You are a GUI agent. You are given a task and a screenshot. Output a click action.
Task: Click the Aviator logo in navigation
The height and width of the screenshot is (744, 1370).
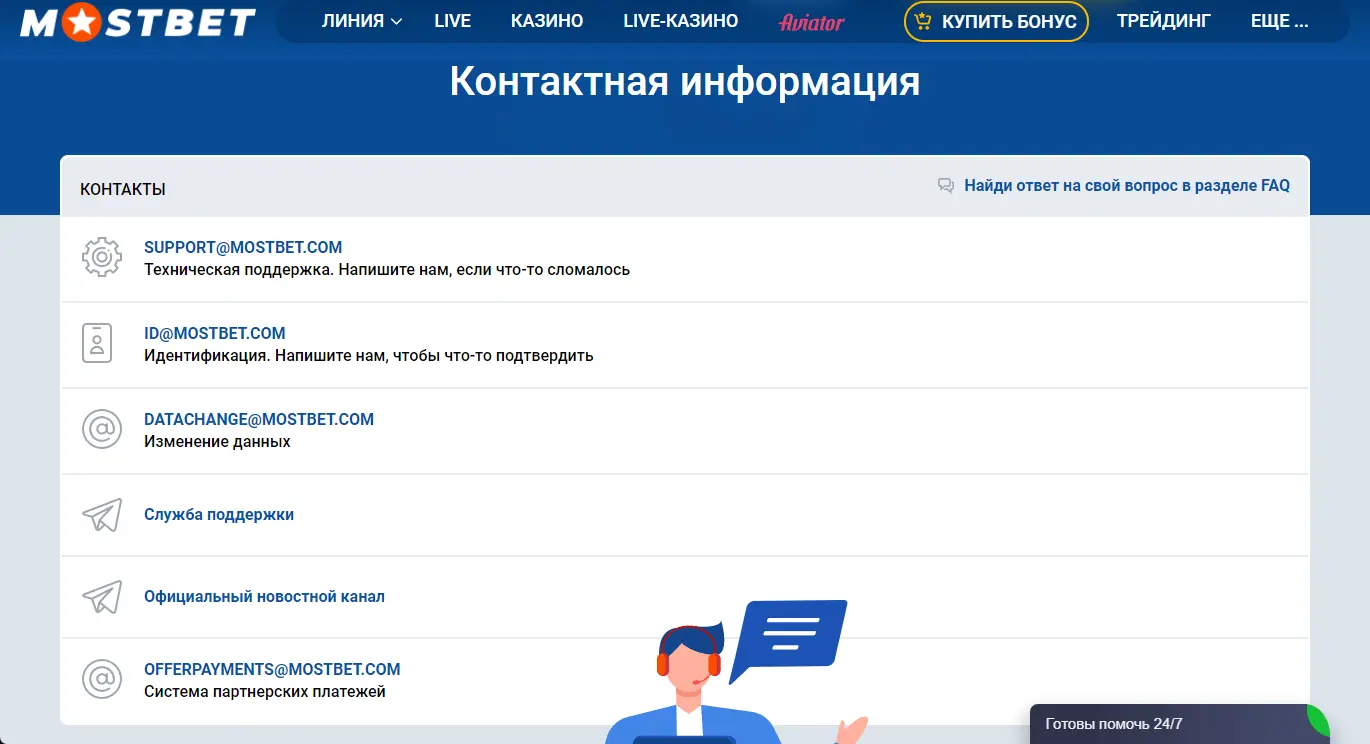(x=812, y=22)
